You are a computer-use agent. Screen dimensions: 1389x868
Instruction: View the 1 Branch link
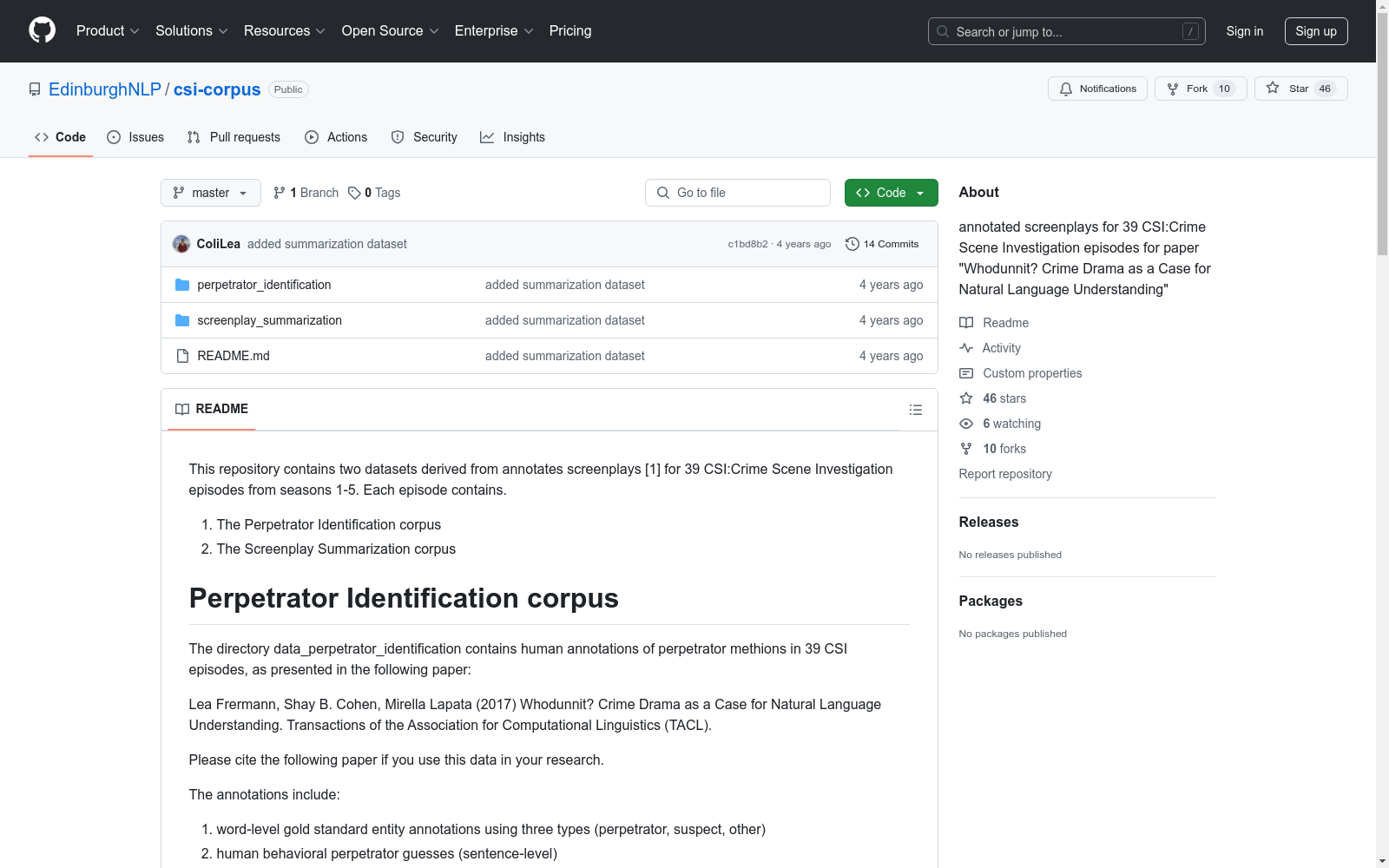coord(306,193)
